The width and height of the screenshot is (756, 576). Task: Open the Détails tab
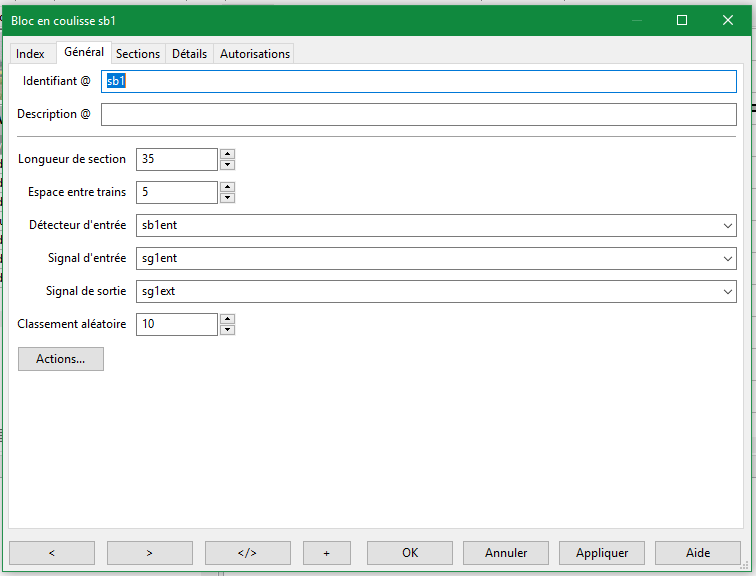[x=189, y=54]
